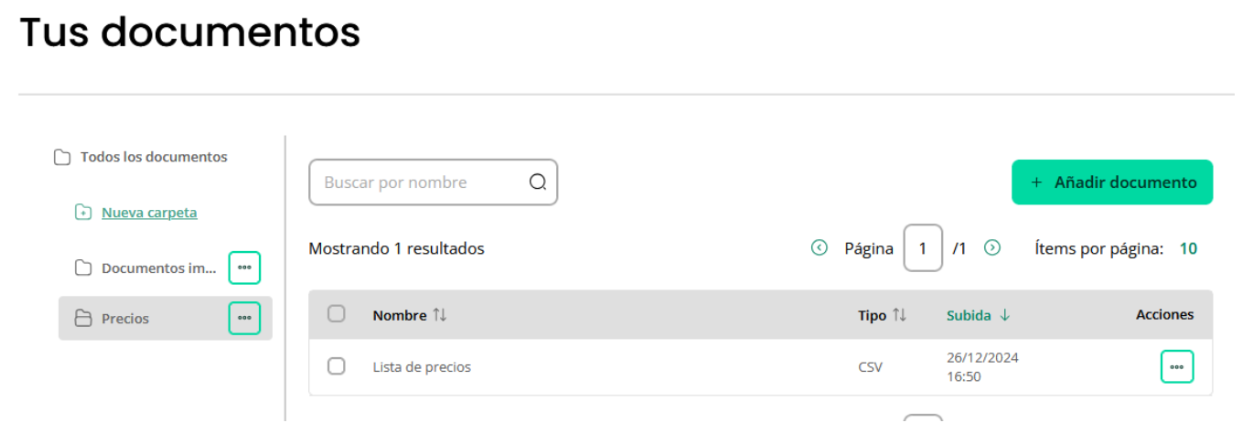The height and width of the screenshot is (438, 1237).
Task: Click the Añadir documento button
Action: 1112,182
